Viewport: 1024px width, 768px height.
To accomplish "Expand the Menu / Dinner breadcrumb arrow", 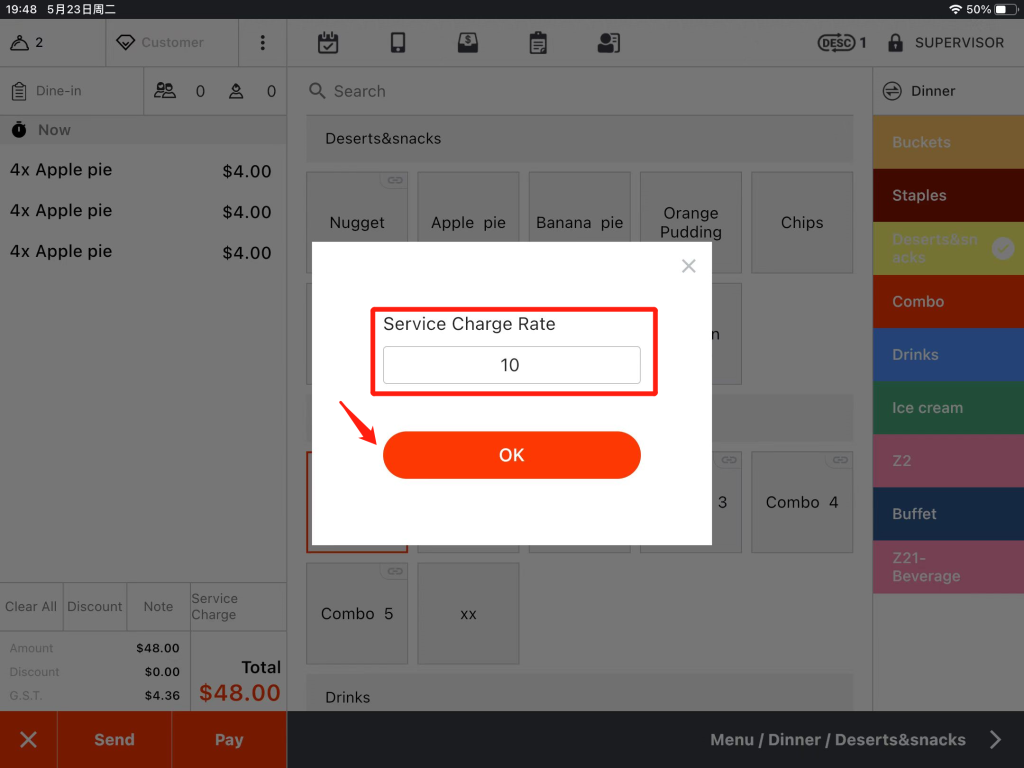I will tap(995, 740).
